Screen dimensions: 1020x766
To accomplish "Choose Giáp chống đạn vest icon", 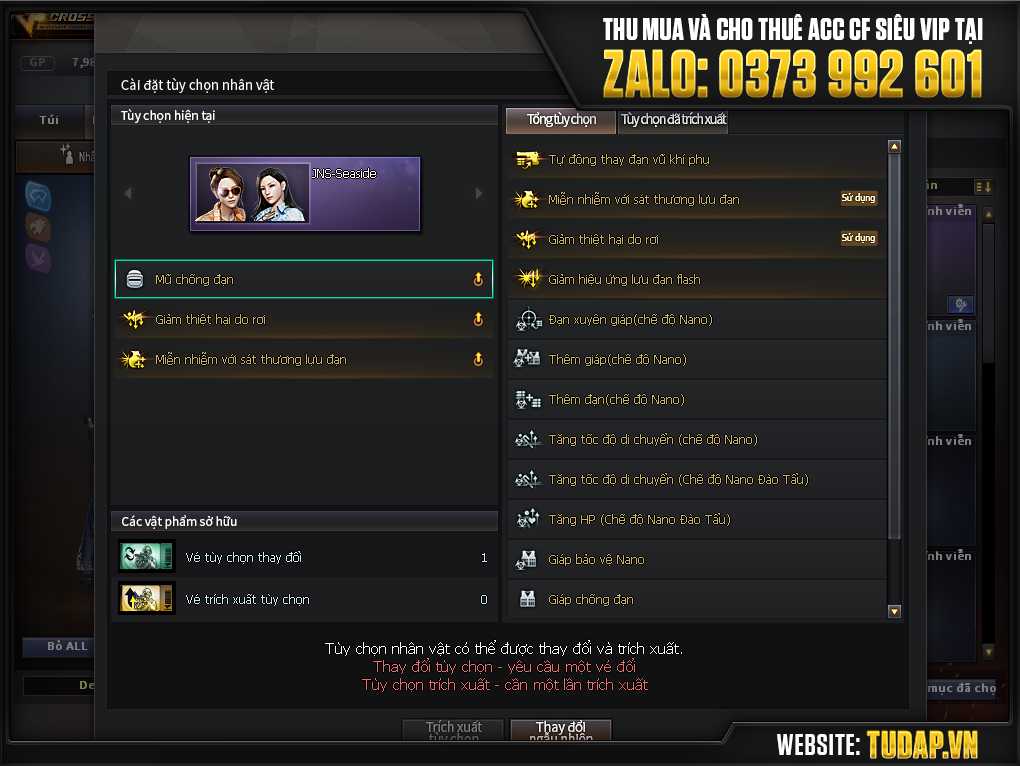I will pos(528,599).
